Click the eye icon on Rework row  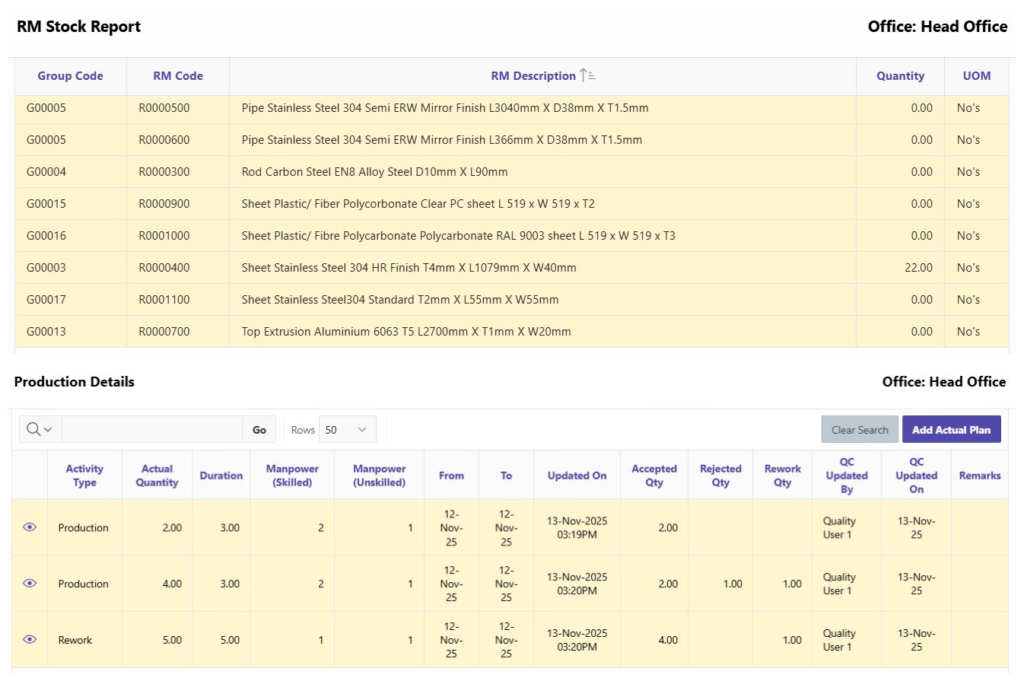pos(30,639)
